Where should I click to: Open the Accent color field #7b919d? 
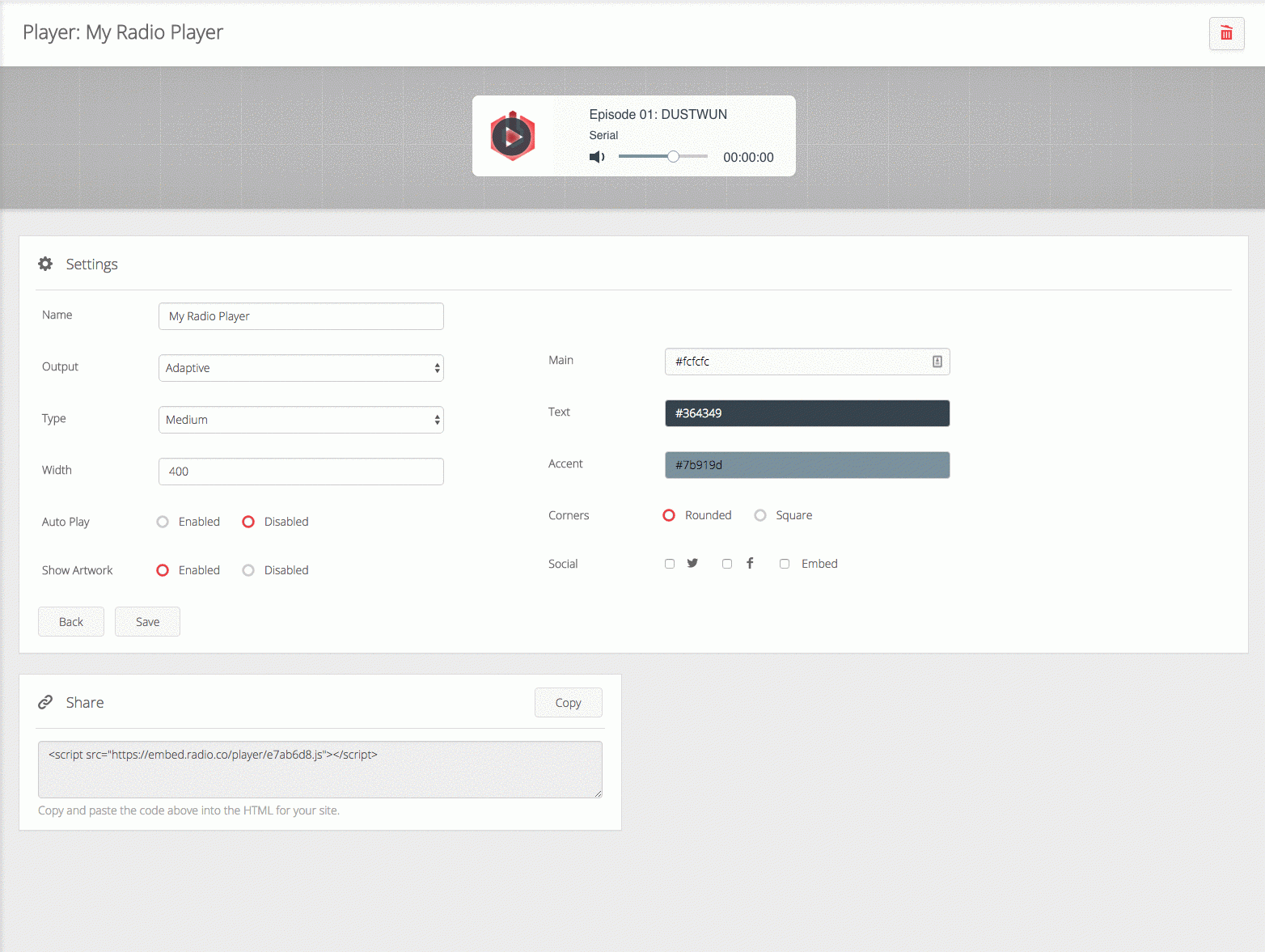pyautogui.click(x=807, y=465)
